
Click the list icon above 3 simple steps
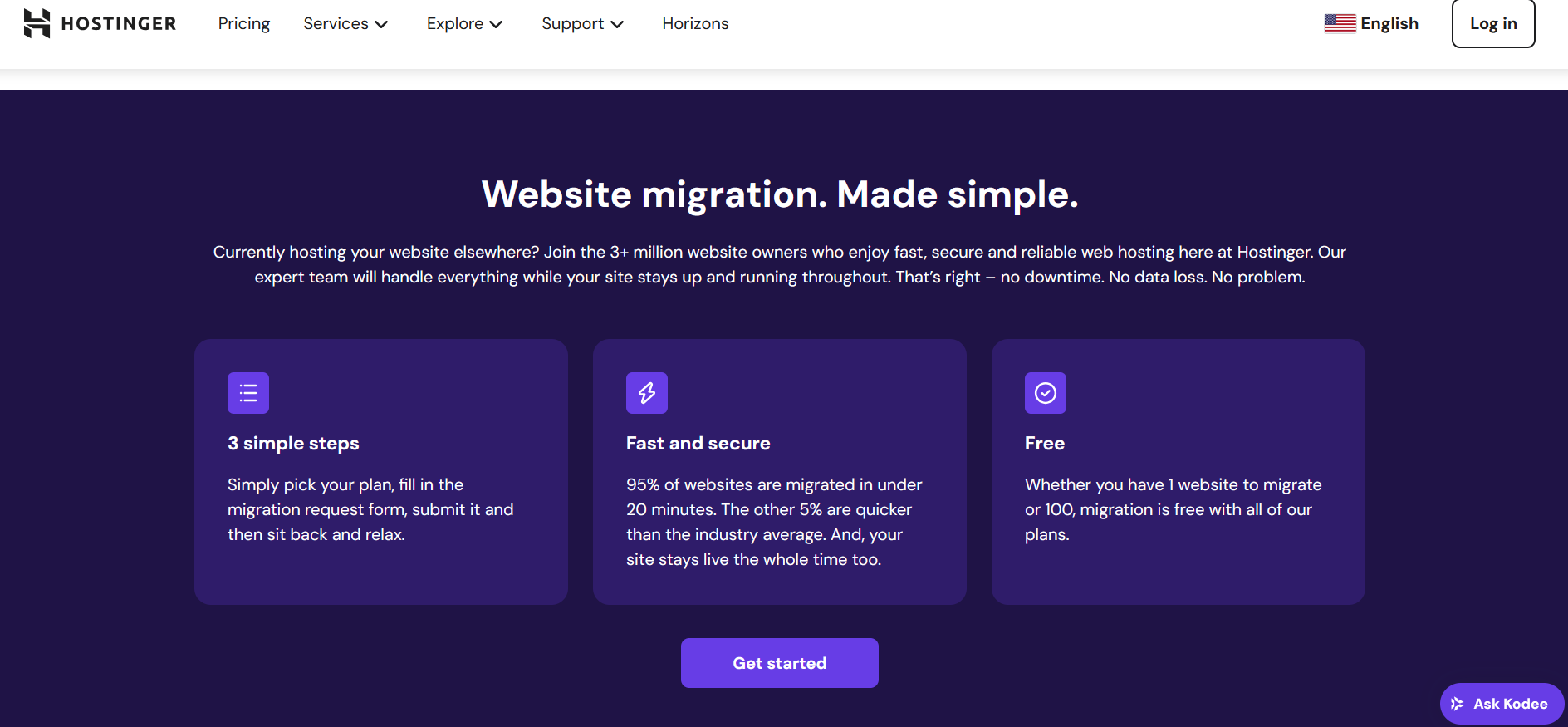click(248, 393)
